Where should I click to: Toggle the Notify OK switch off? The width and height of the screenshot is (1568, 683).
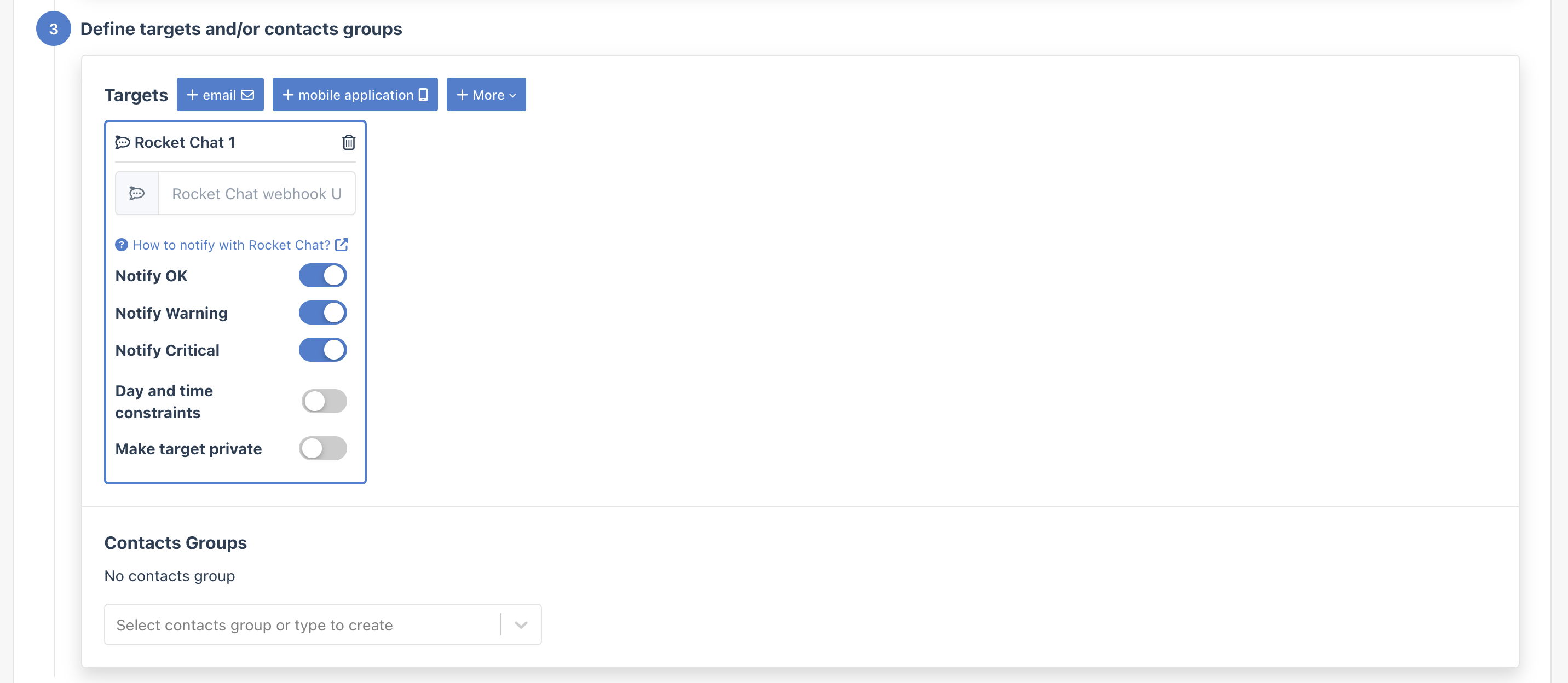click(323, 276)
